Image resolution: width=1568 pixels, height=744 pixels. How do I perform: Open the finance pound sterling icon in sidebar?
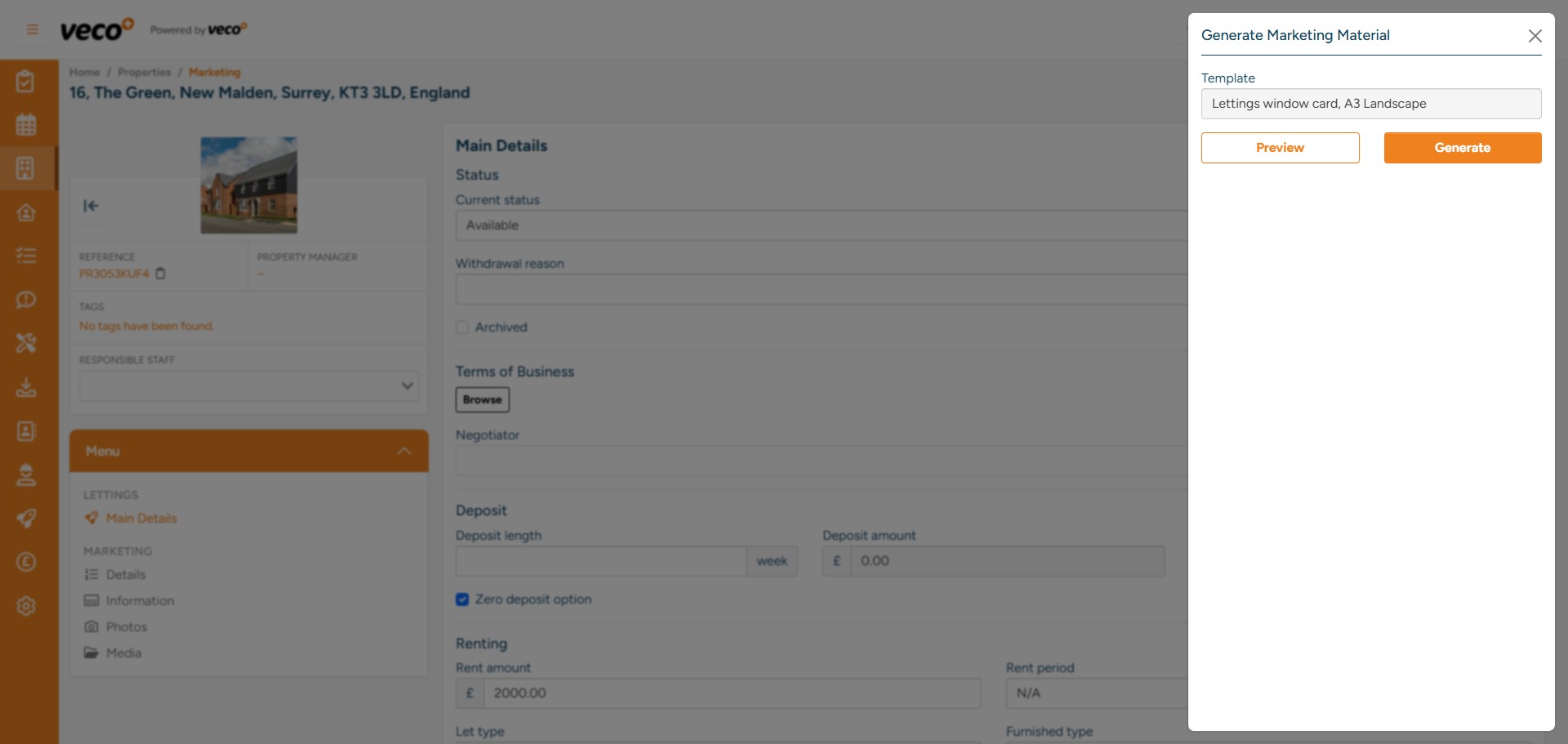[x=27, y=562]
